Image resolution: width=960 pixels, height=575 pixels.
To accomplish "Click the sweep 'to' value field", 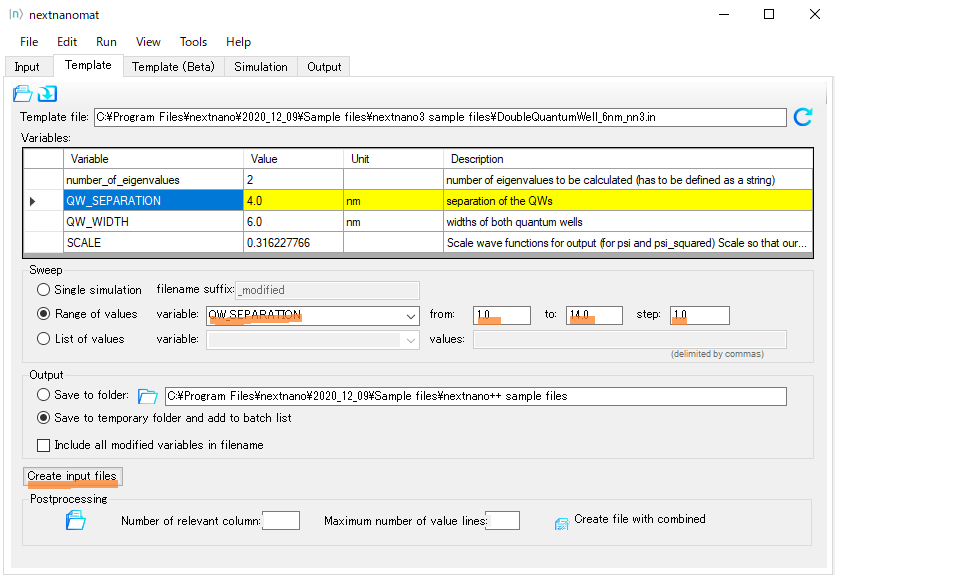I will tap(594, 315).
